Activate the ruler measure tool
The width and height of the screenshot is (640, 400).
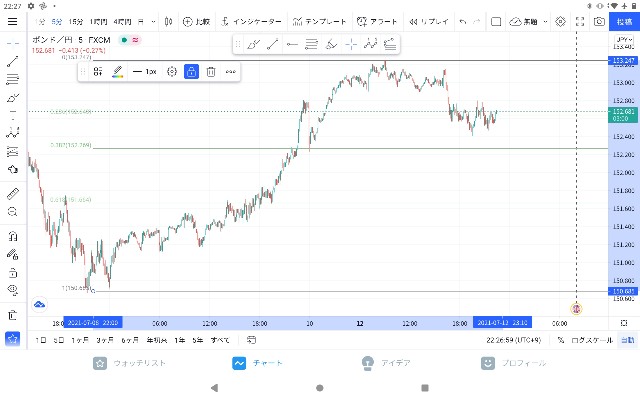pos(13,193)
